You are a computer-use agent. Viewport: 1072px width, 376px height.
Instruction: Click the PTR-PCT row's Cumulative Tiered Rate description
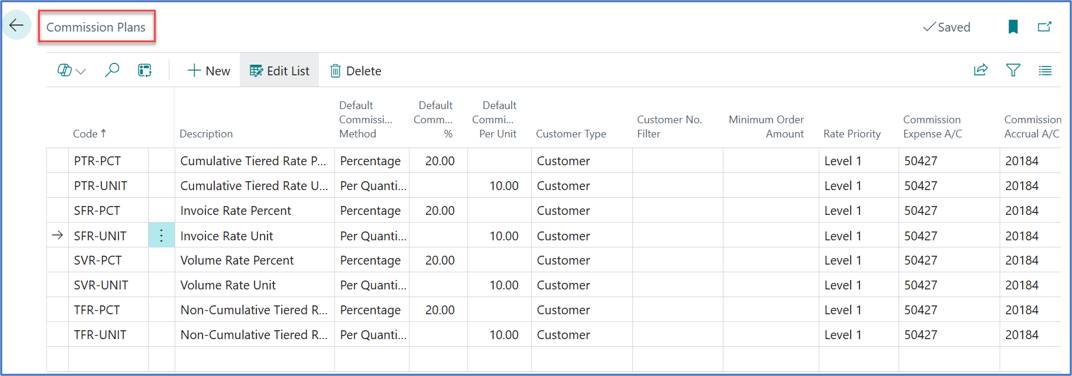pyautogui.click(x=254, y=161)
